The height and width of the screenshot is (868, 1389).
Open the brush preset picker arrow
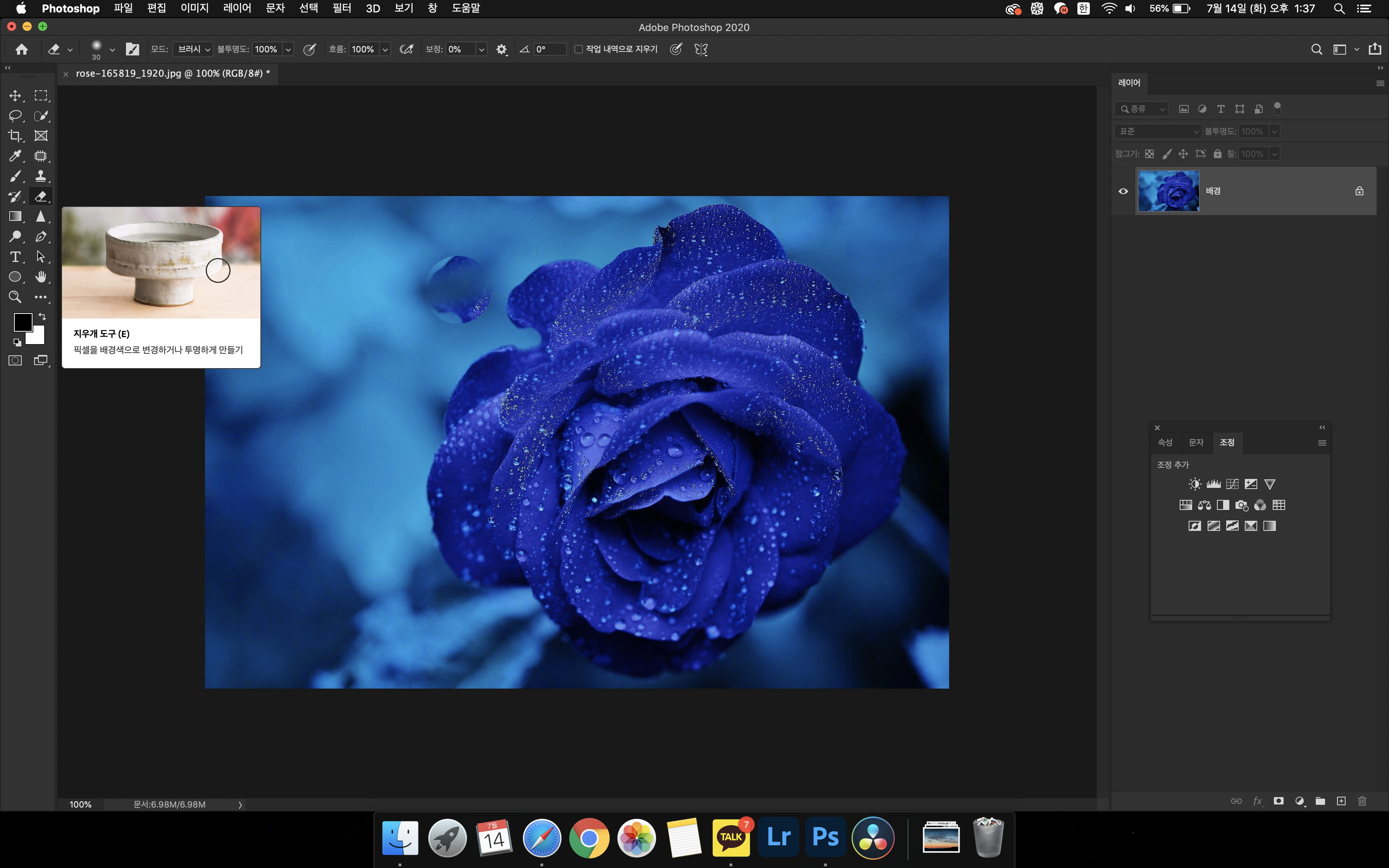(112, 50)
